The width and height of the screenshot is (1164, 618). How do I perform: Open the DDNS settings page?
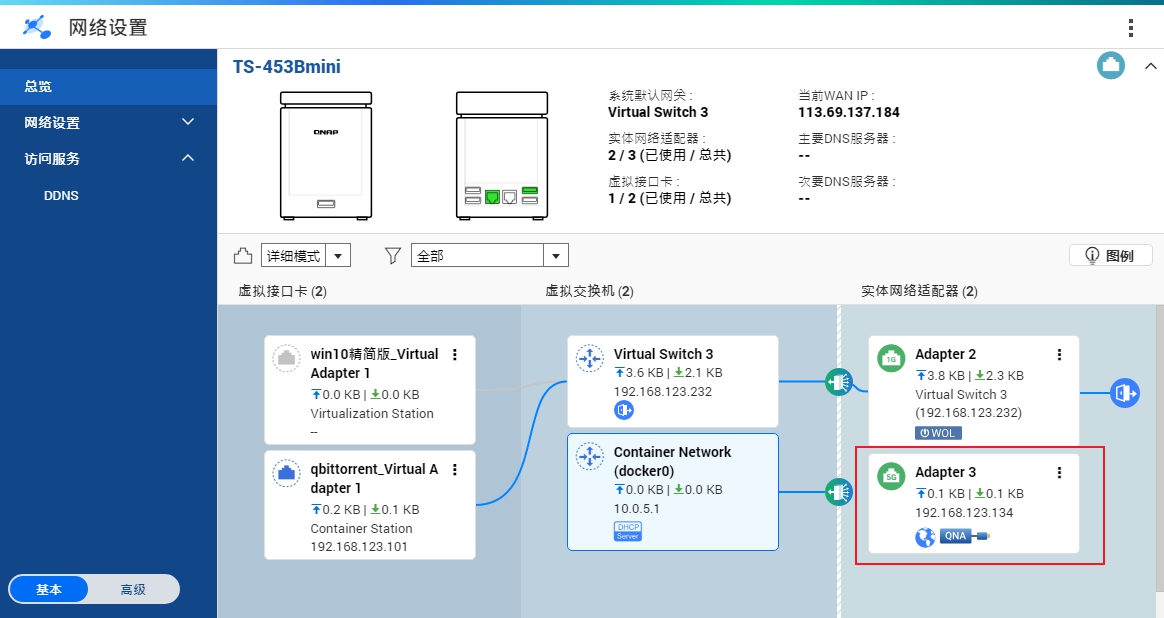tap(61, 195)
